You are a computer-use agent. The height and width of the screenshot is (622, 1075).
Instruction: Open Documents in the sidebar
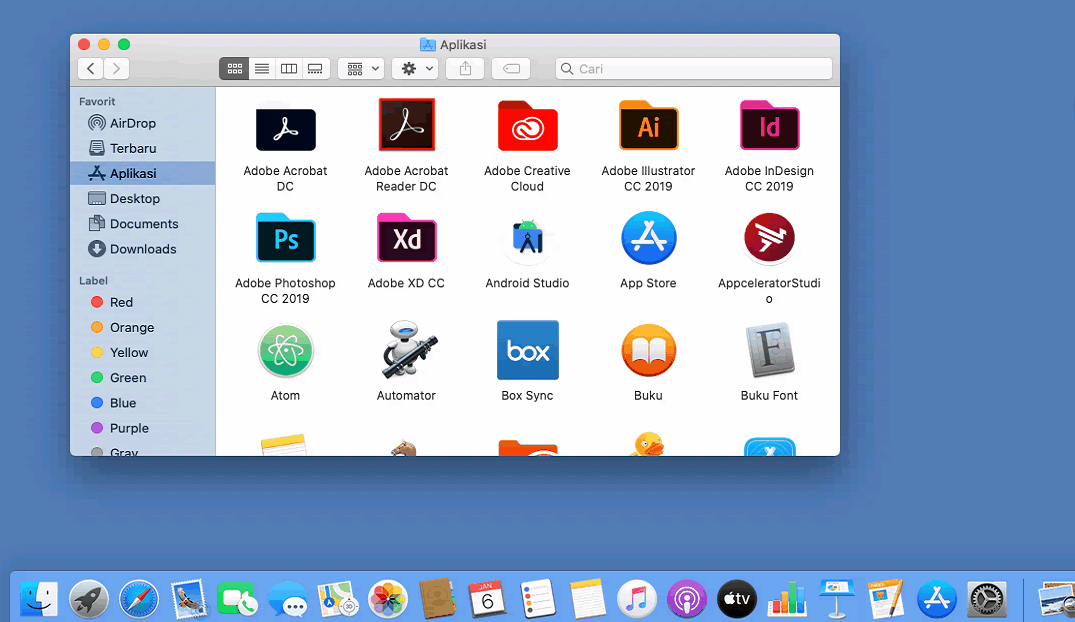tap(143, 224)
